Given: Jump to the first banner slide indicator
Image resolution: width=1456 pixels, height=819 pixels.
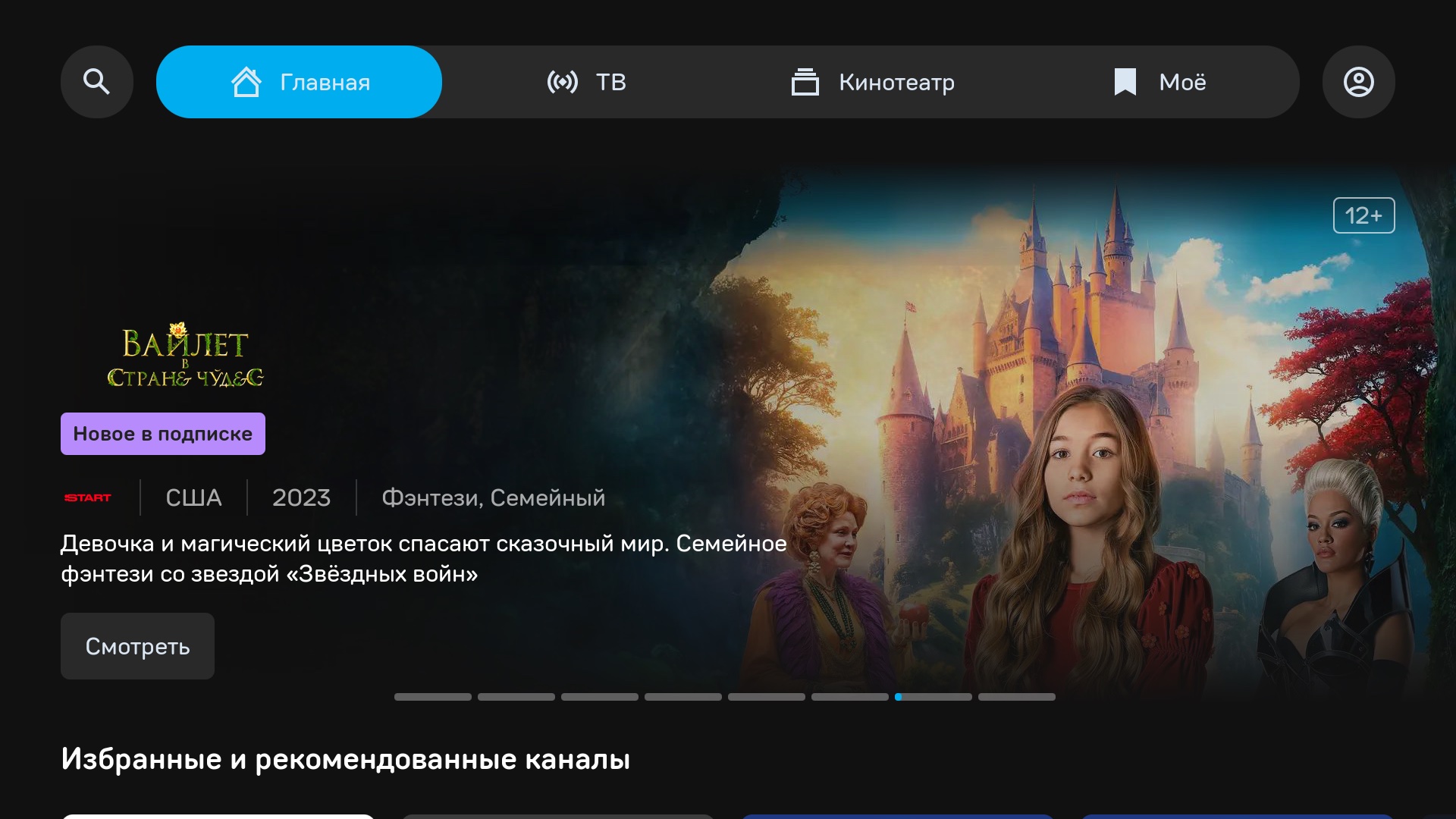Looking at the screenshot, I should [x=432, y=697].
